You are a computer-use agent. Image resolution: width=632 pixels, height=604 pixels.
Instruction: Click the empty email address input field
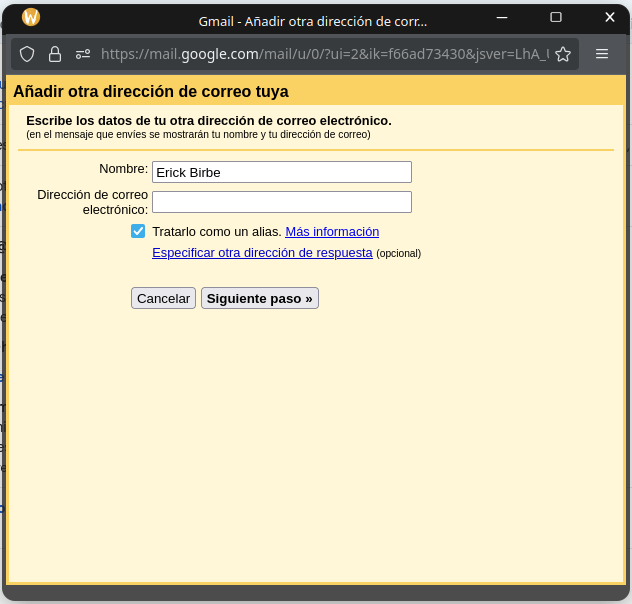pos(281,202)
